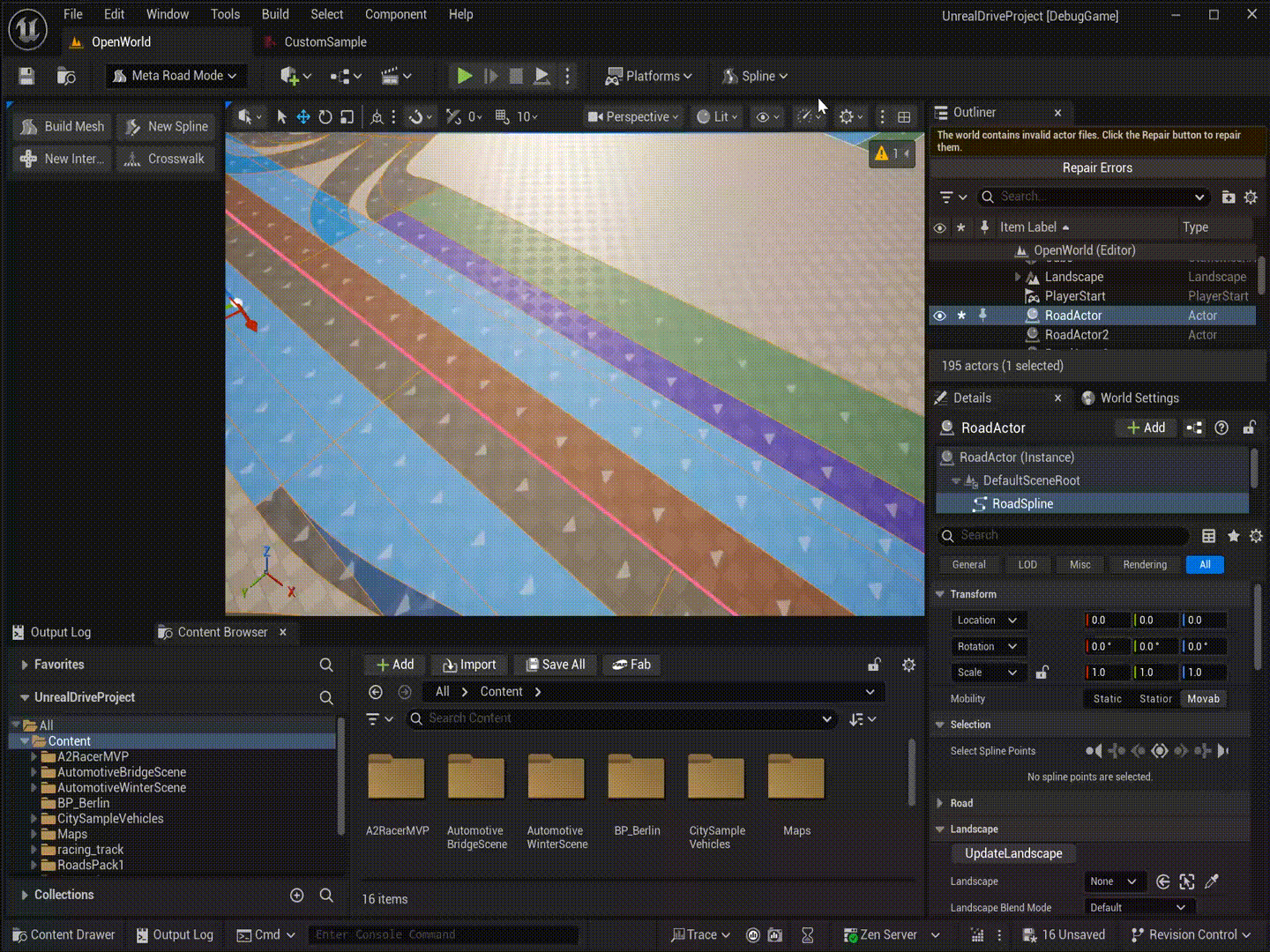
Task: Select the All property filter
Action: click(x=1205, y=565)
